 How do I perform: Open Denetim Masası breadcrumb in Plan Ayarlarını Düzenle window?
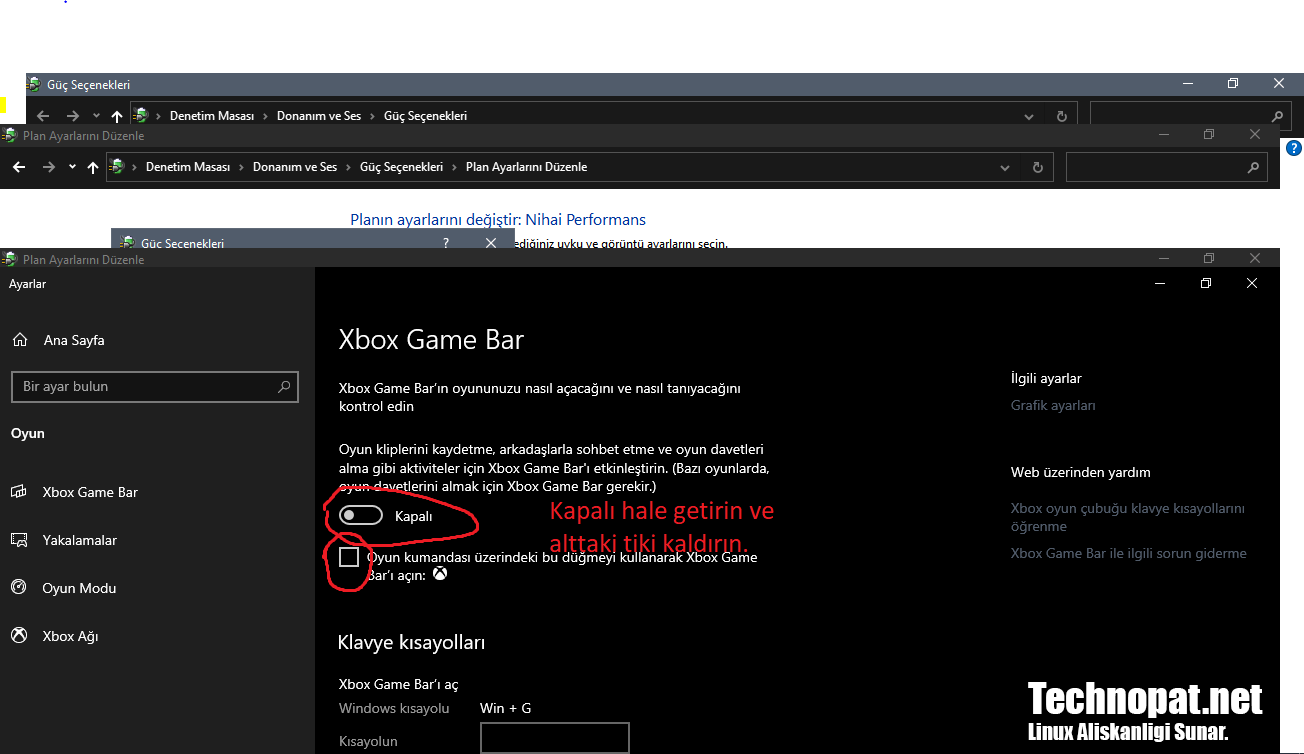click(x=188, y=167)
